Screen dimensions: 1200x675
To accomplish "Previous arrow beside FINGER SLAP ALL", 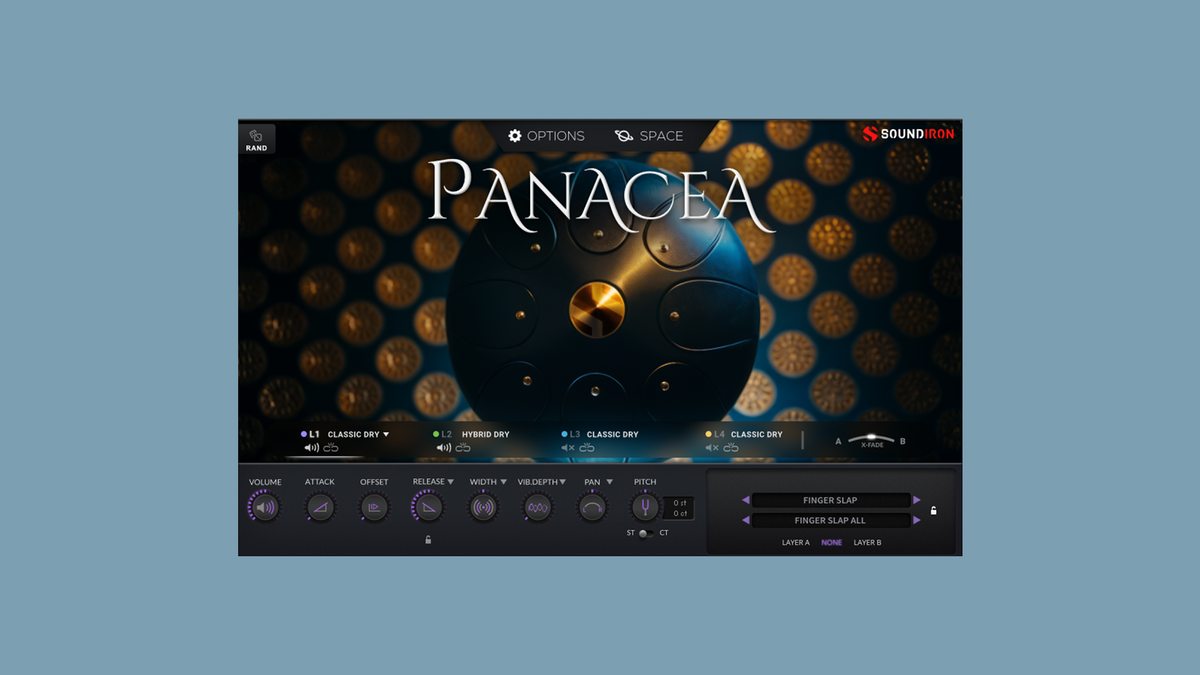I will coord(745,520).
